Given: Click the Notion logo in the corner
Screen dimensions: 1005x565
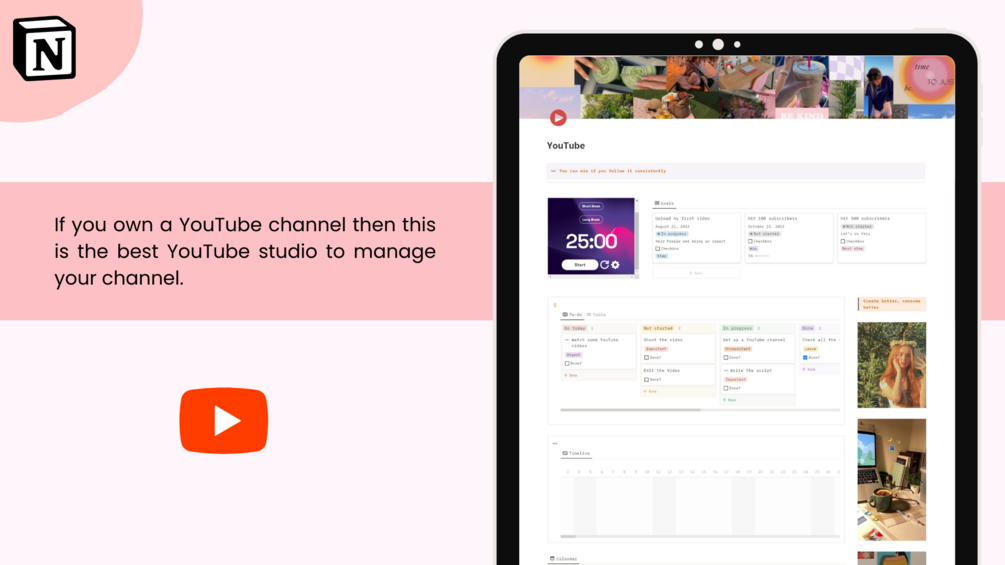Looking at the screenshot, I should point(44,49).
